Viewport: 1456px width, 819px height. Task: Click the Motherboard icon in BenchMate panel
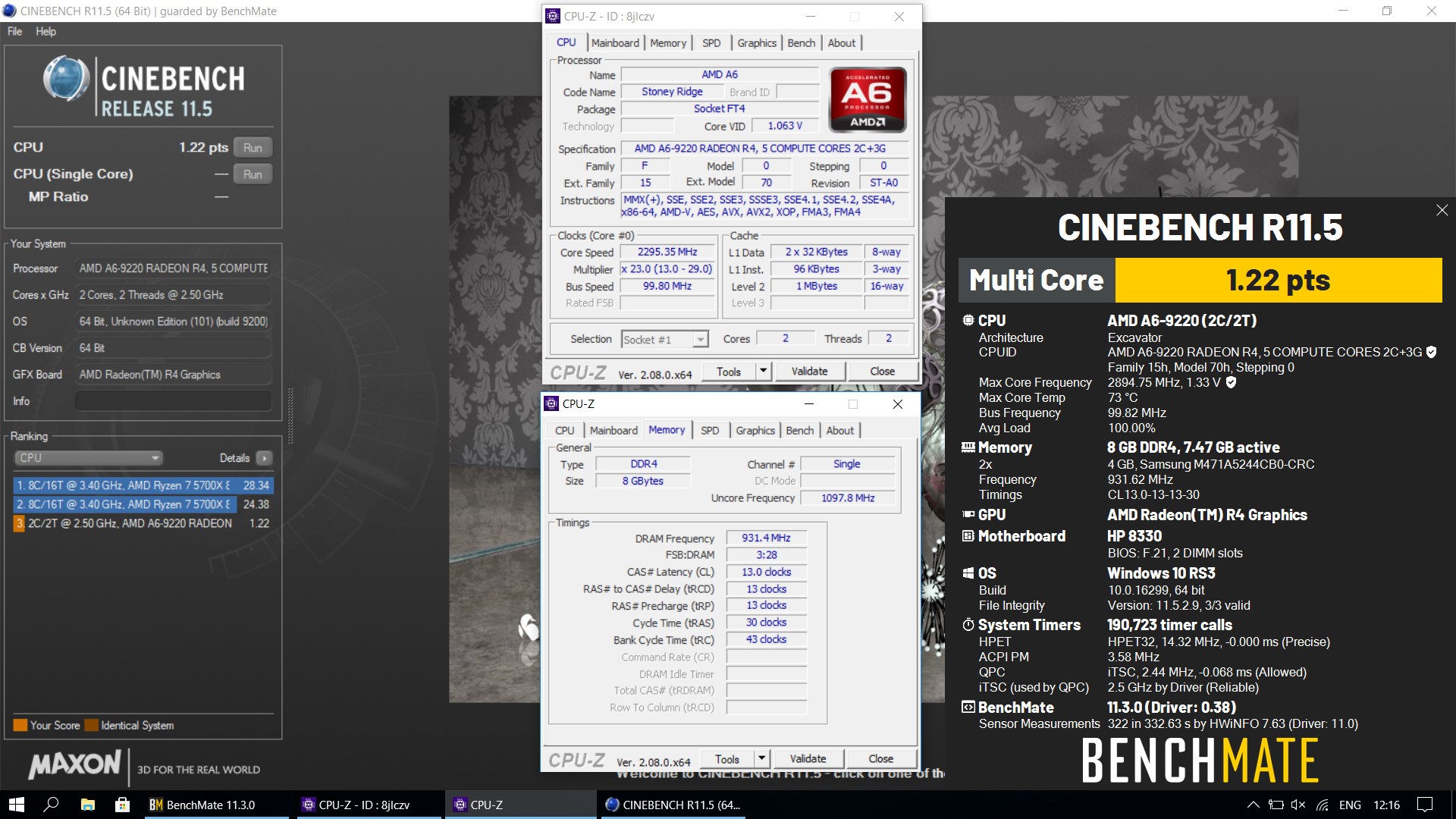click(x=968, y=536)
